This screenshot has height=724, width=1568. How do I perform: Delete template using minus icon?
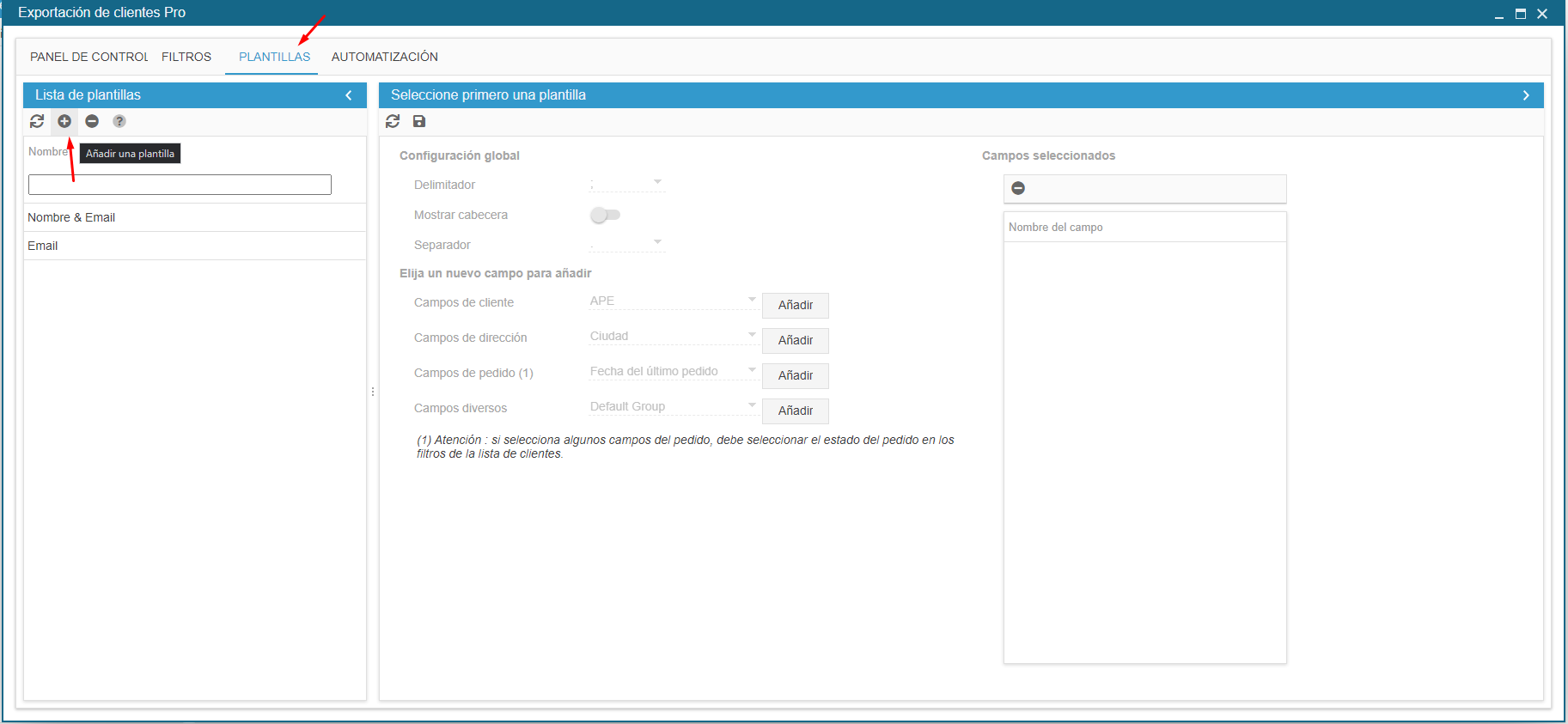[92, 121]
